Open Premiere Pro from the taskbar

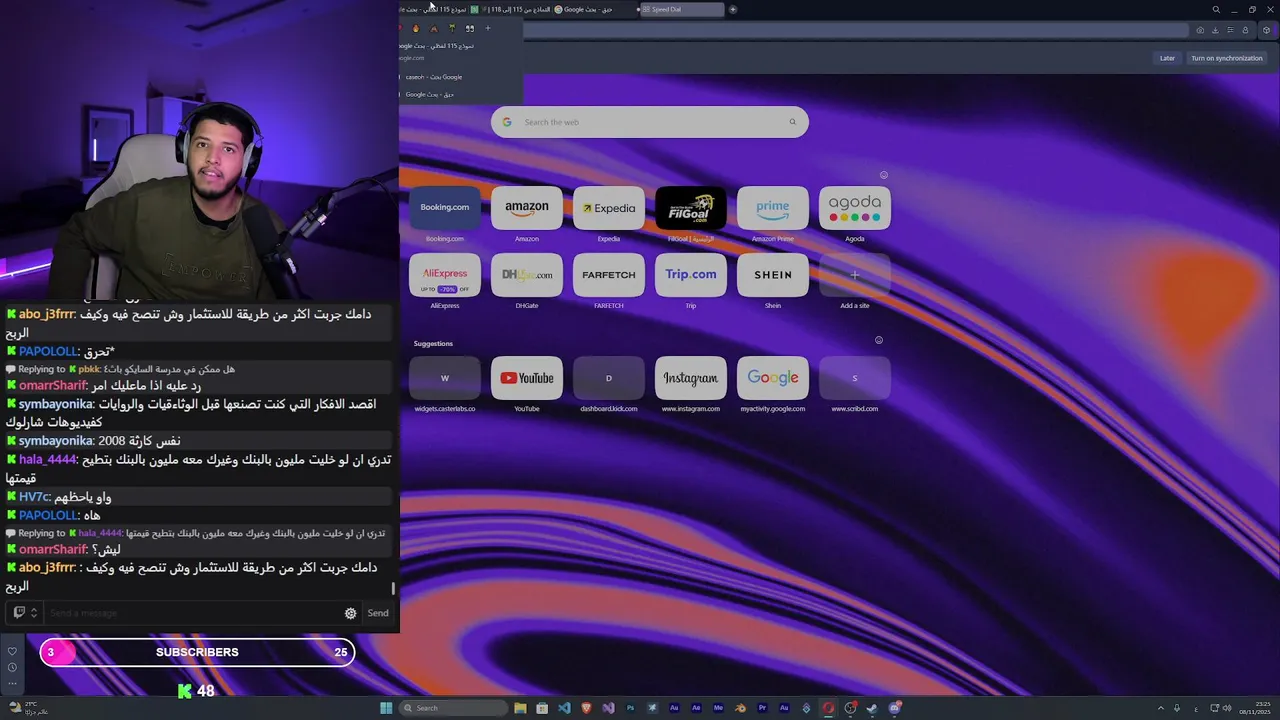[x=762, y=708]
